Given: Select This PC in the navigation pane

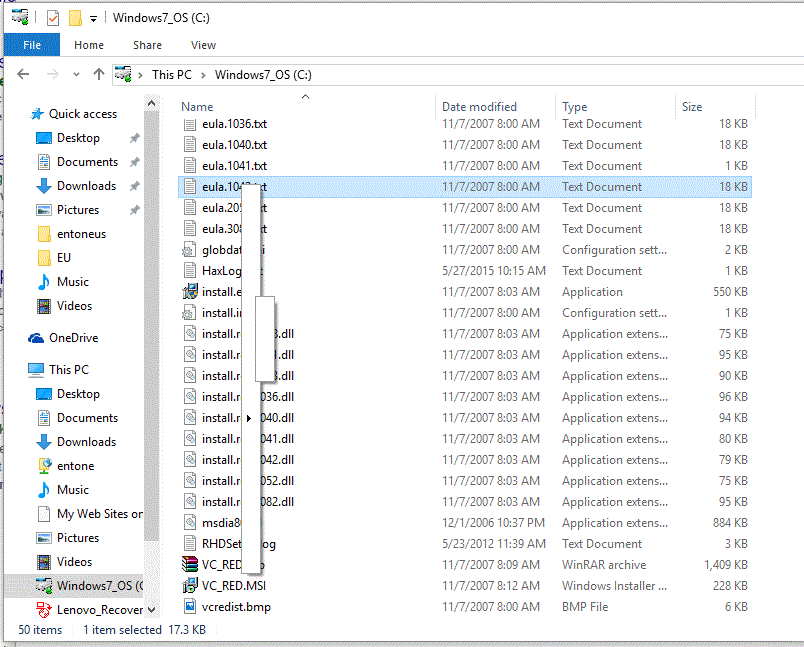Looking at the screenshot, I should (68, 370).
